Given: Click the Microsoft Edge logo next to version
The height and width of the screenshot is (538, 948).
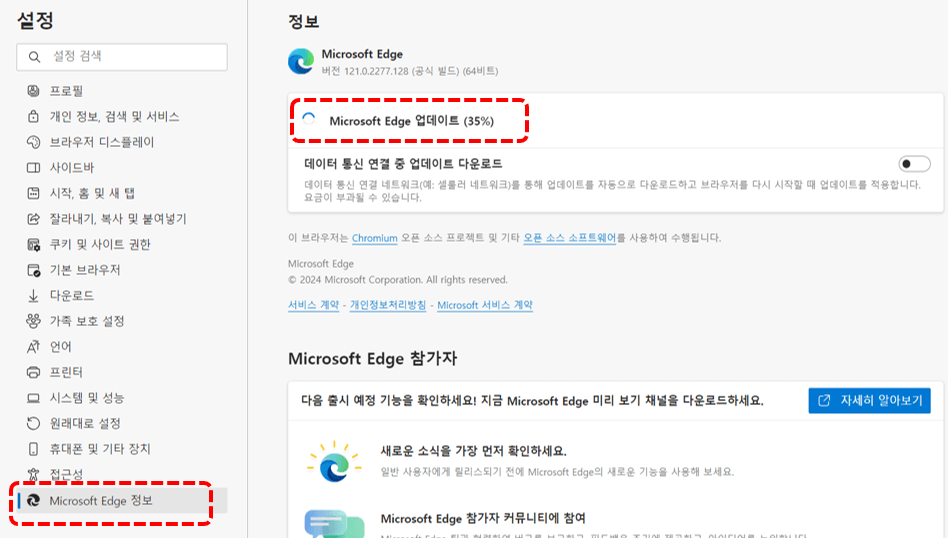Looking at the screenshot, I should click(x=301, y=62).
